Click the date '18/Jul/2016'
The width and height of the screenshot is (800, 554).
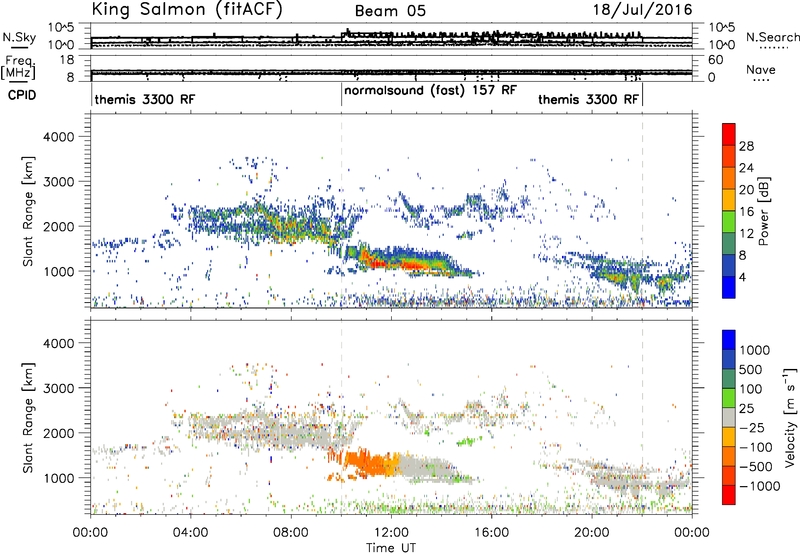coord(642,10)
